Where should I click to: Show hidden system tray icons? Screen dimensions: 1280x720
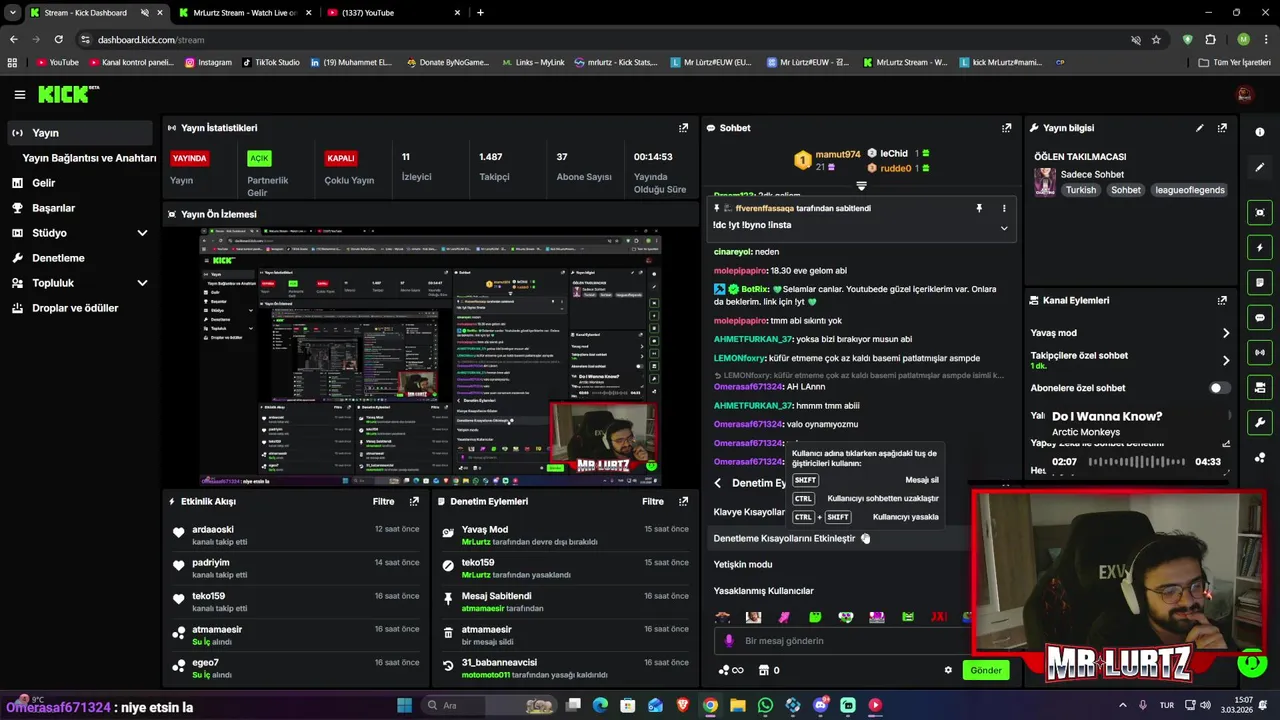click(x=1122, y=705)
